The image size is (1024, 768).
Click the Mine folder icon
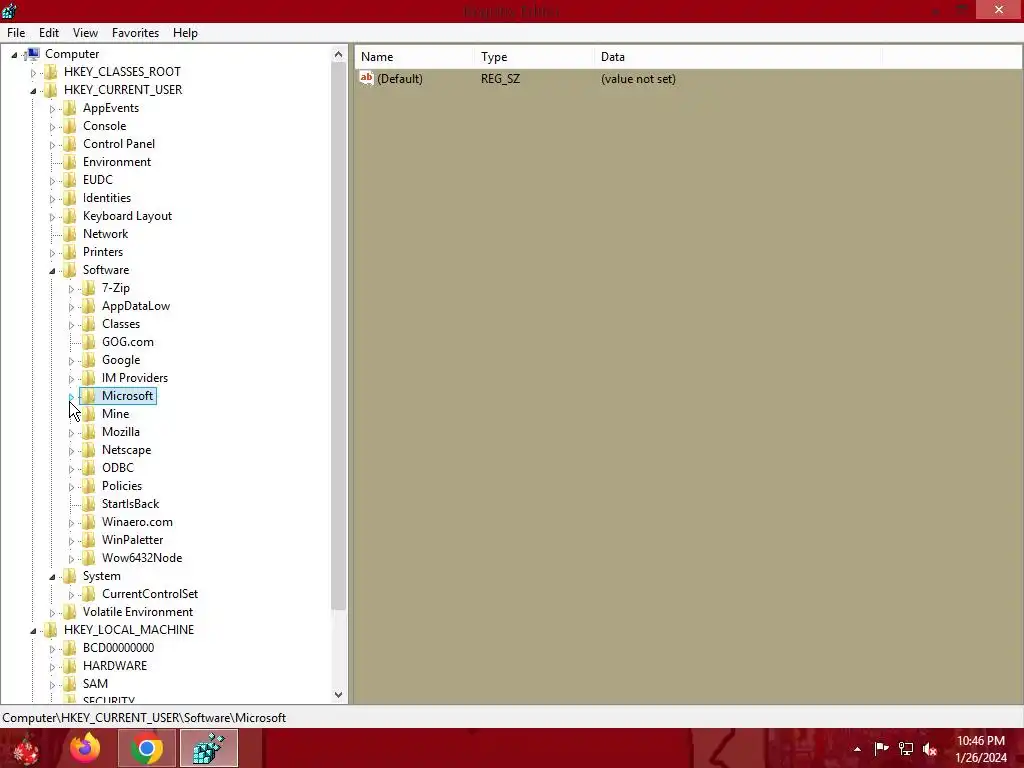[x=88, y=414]
